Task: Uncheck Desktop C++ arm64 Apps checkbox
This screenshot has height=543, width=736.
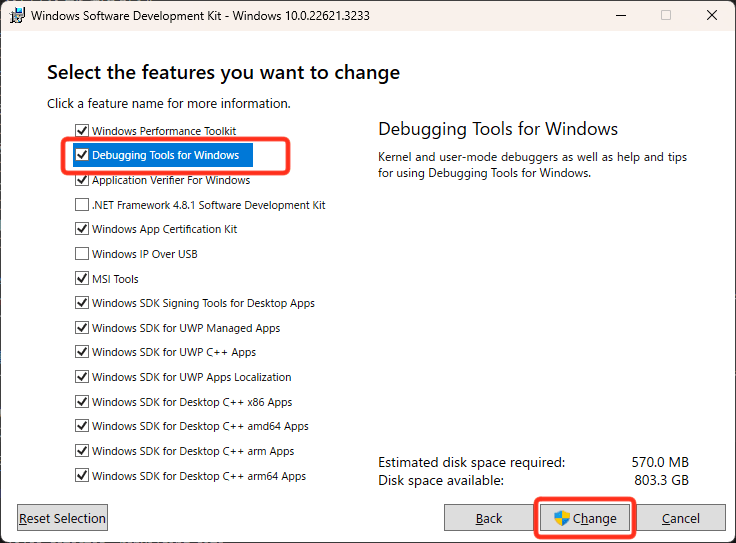Action: tap(82, 475)
